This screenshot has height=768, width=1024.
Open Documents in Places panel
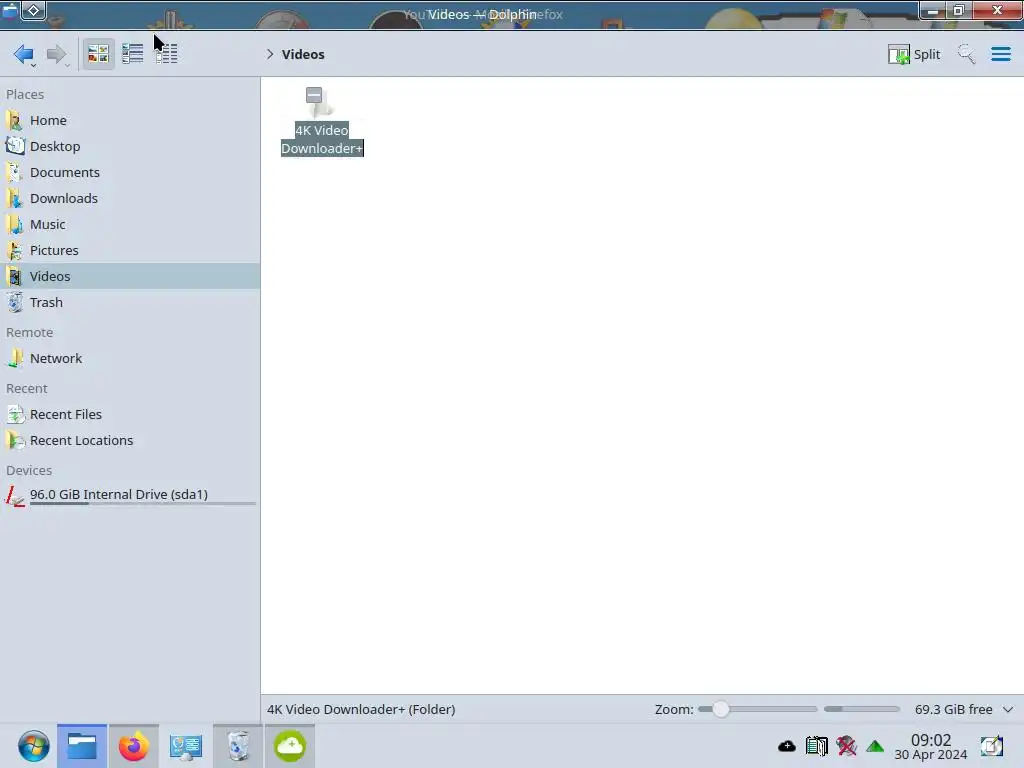[x=130, y=172]
